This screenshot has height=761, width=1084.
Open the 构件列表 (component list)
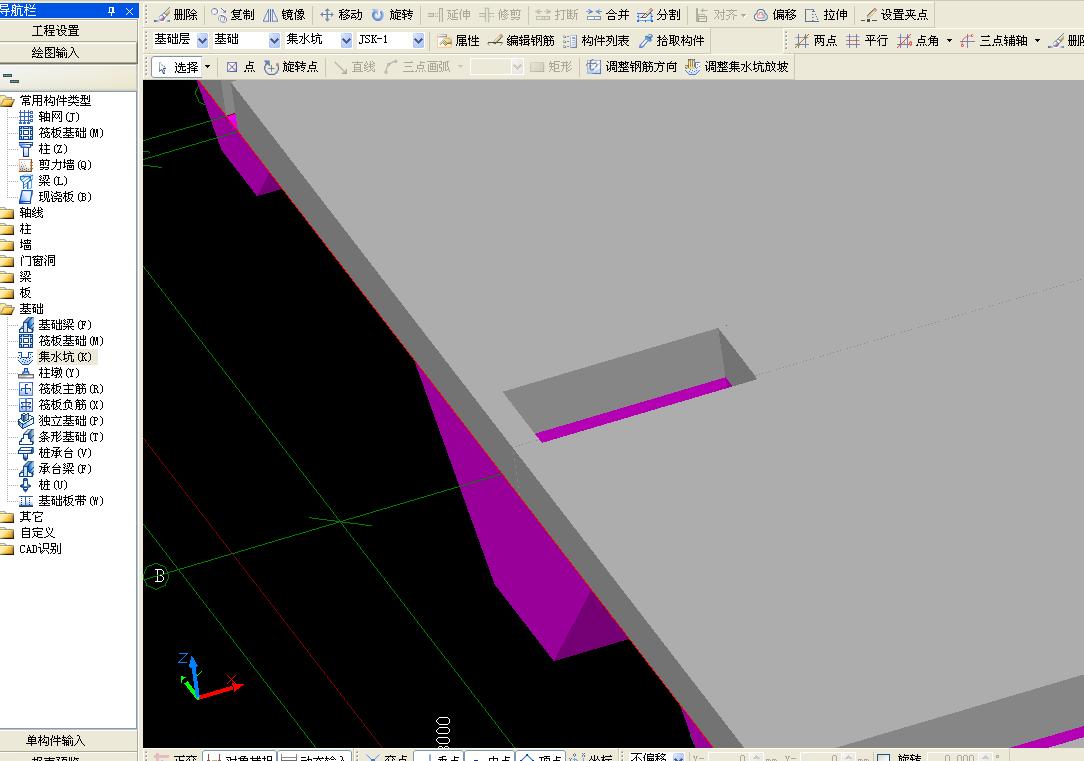pos(595,41)
